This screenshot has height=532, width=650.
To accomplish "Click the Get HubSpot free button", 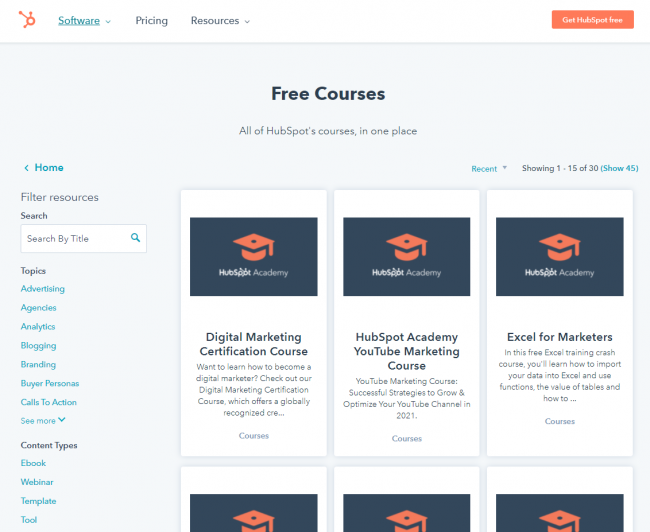I will coord(592,19).
